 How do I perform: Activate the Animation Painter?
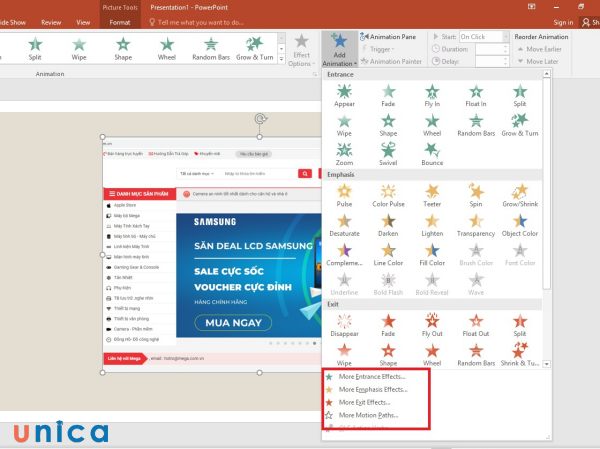tap(391, 61)
